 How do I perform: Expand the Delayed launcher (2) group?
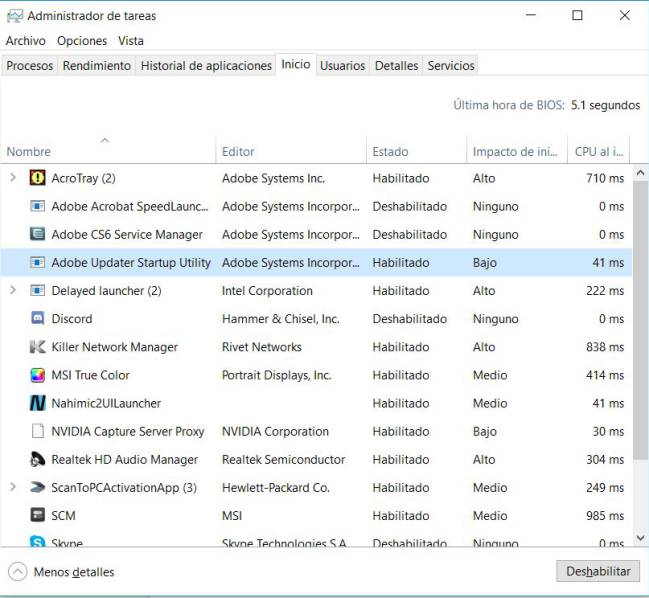click(x=13, y=290)
